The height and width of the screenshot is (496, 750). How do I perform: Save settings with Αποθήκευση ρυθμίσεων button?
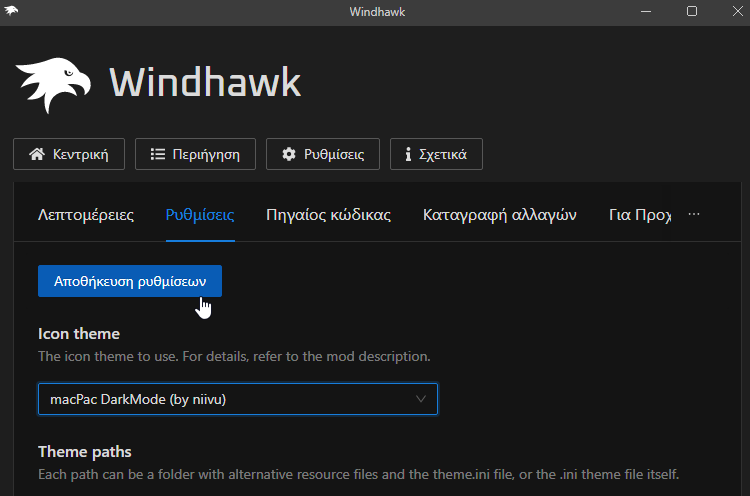130,281
